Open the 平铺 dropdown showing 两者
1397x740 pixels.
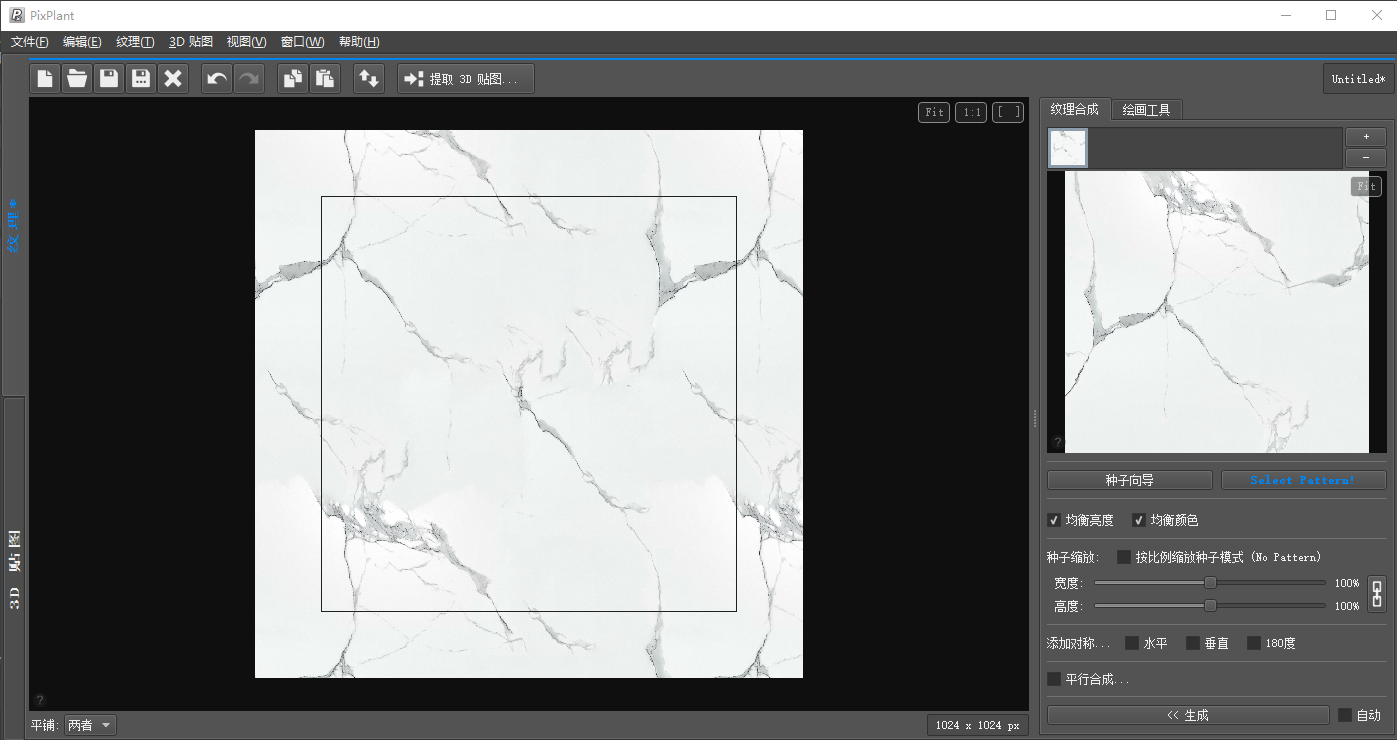(x=90, y=725)
